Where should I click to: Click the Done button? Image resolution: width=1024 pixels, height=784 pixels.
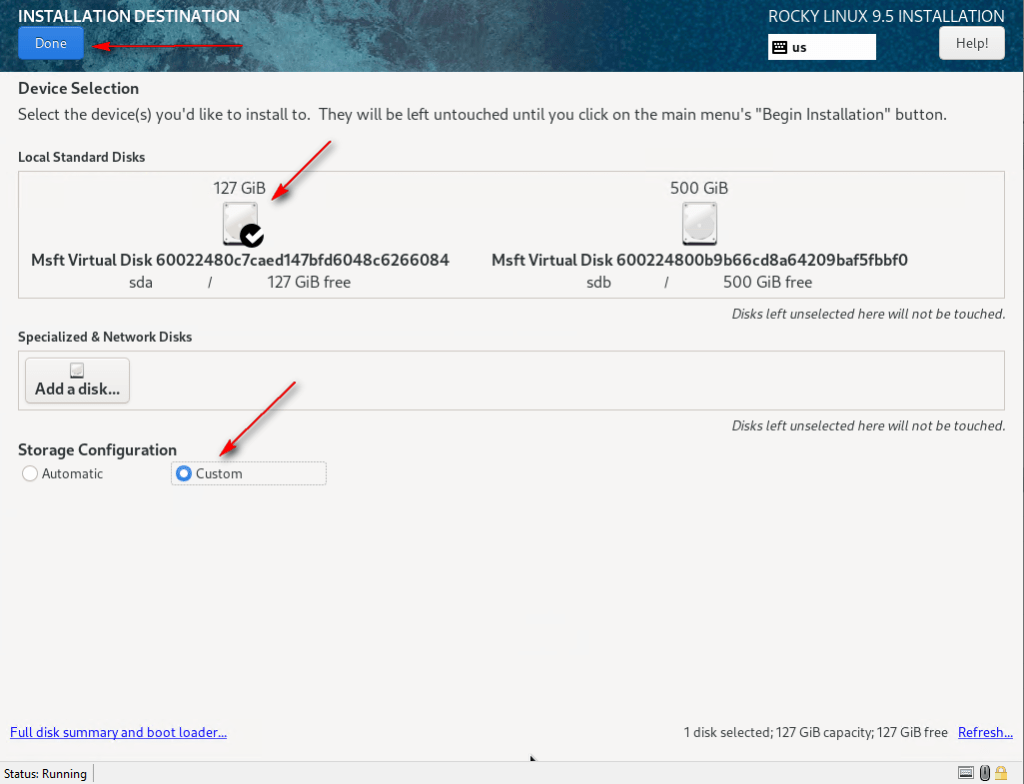[x=50, y=43]
